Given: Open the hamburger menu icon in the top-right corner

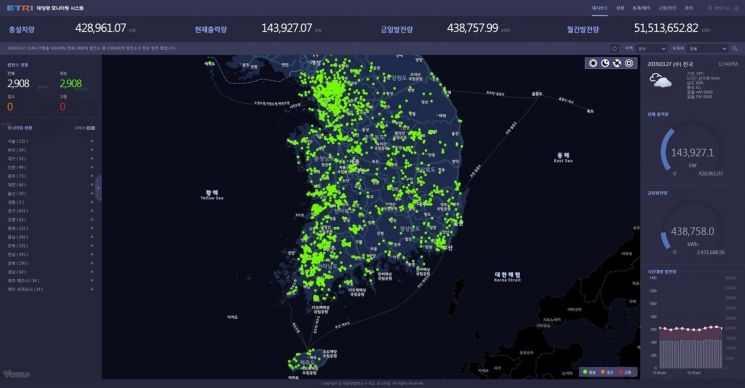Looking at the screenshot, I should (736, 8).
